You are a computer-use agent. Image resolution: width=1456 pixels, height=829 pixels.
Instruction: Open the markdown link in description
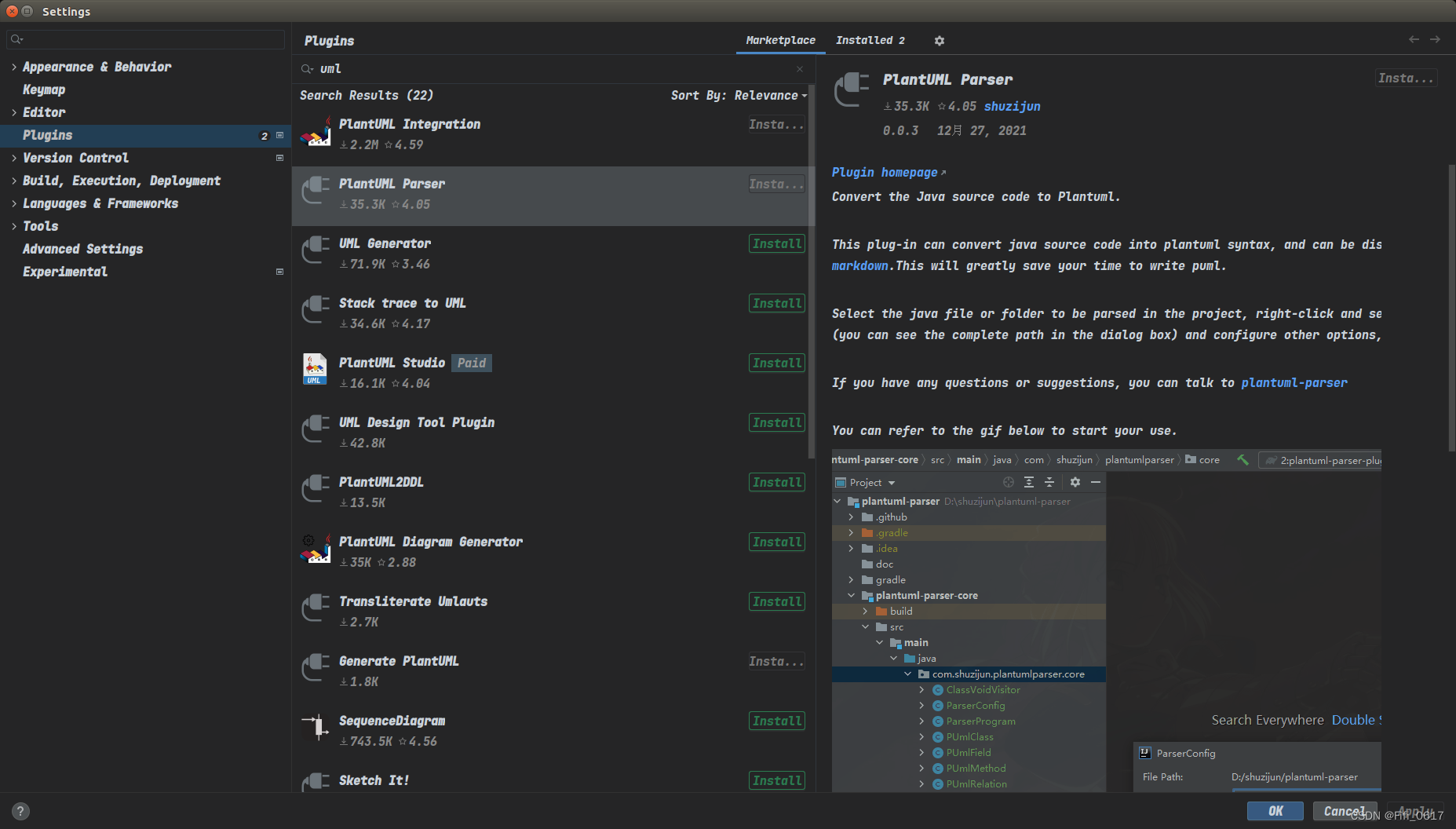pos(859,266)
